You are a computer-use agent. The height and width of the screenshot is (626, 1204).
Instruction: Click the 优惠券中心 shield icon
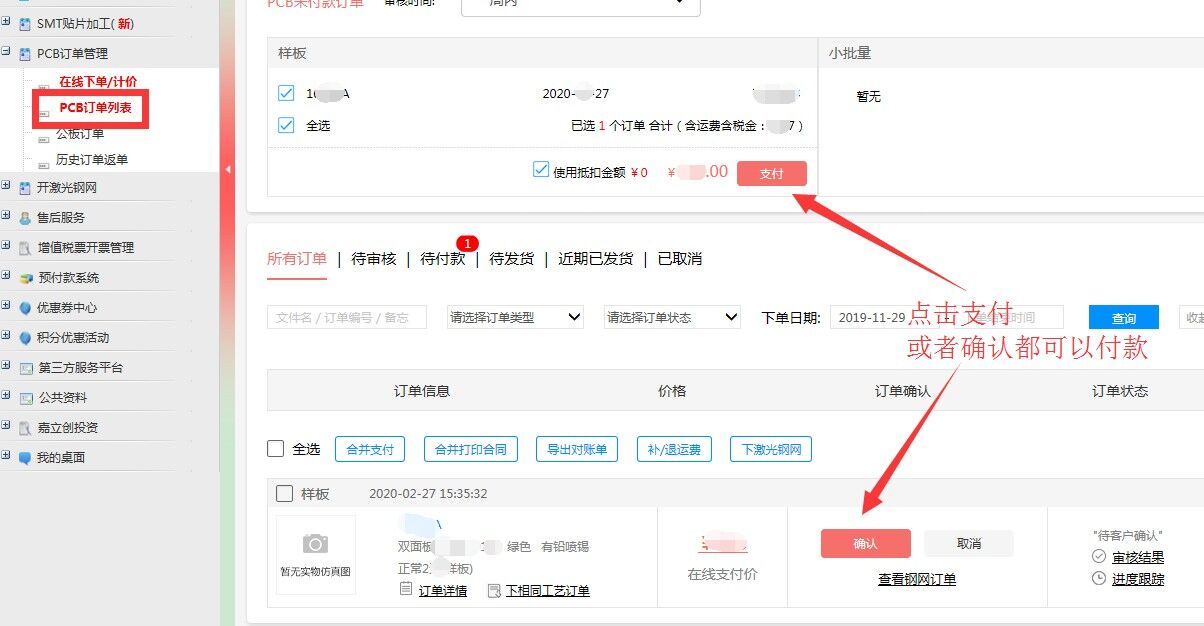pyautogui.click(x=25, y=308)
